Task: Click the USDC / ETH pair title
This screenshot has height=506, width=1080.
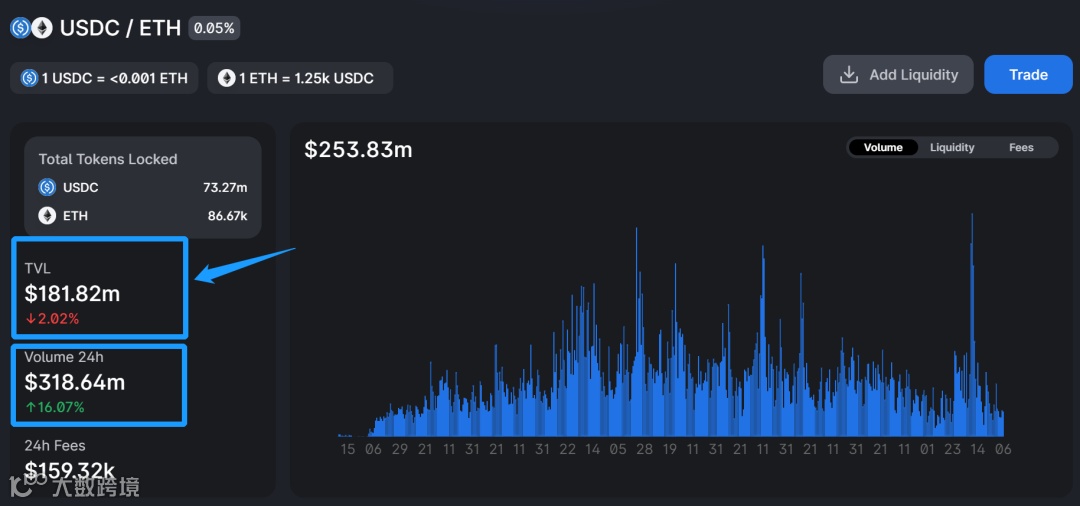Action: coord(121,28)
